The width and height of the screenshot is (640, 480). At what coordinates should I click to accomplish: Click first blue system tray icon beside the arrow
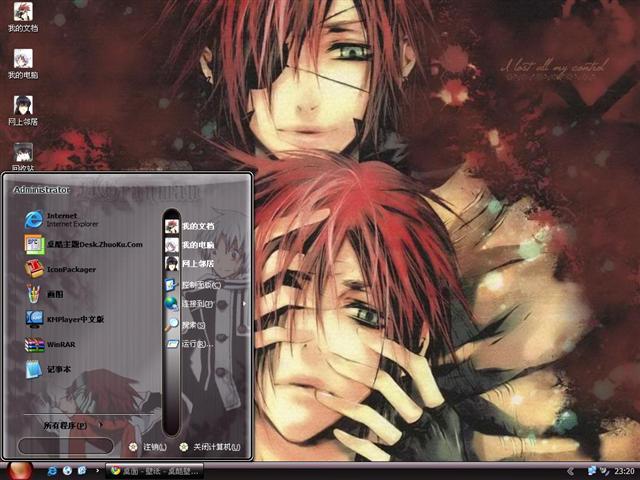(x=592, y=471)
